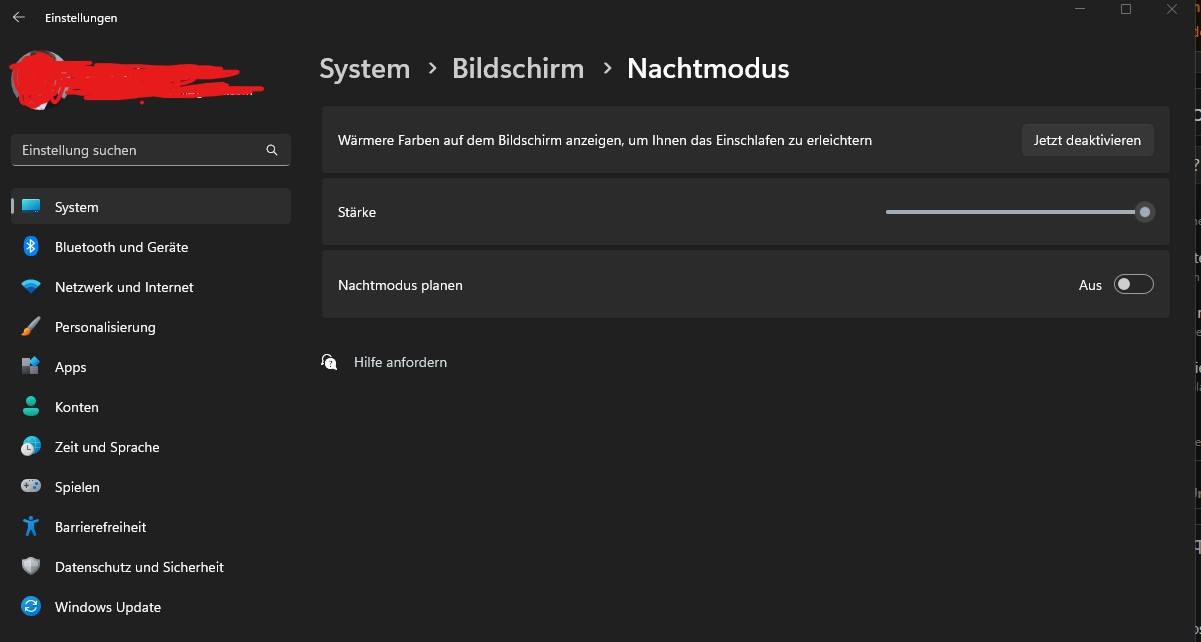This screenshot has width=1201, height=642.
Task: Click the Konten person icon
Action: (31, 407)
